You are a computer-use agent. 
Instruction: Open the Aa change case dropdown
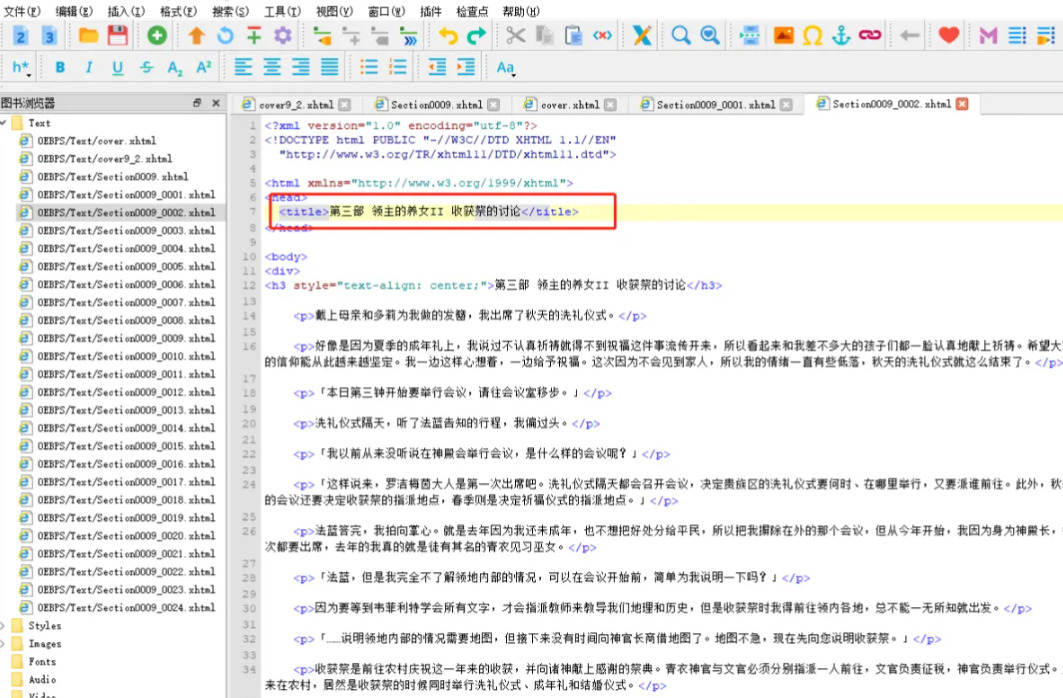coord(505,68)
